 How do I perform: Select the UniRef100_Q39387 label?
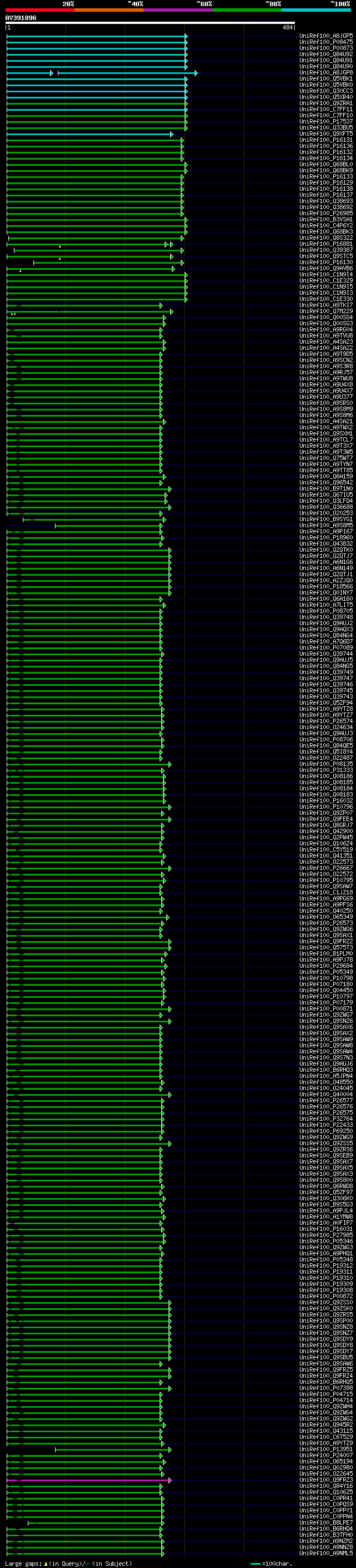point(325,250)
